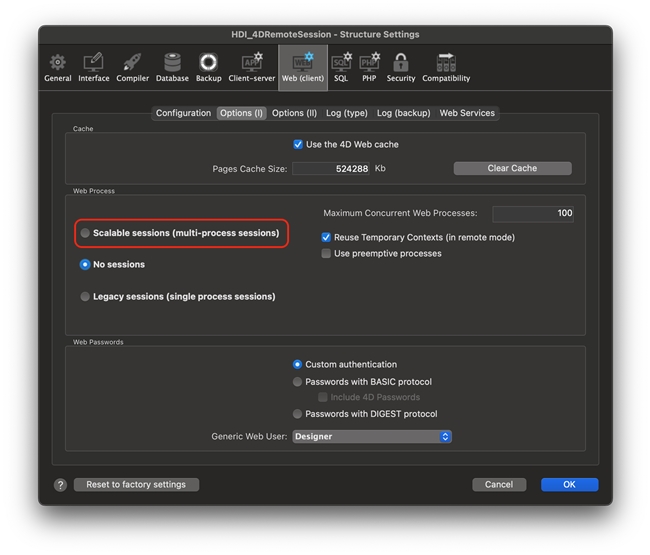
Task: Click the Pages Cache Size field
Action: (331, 169)
